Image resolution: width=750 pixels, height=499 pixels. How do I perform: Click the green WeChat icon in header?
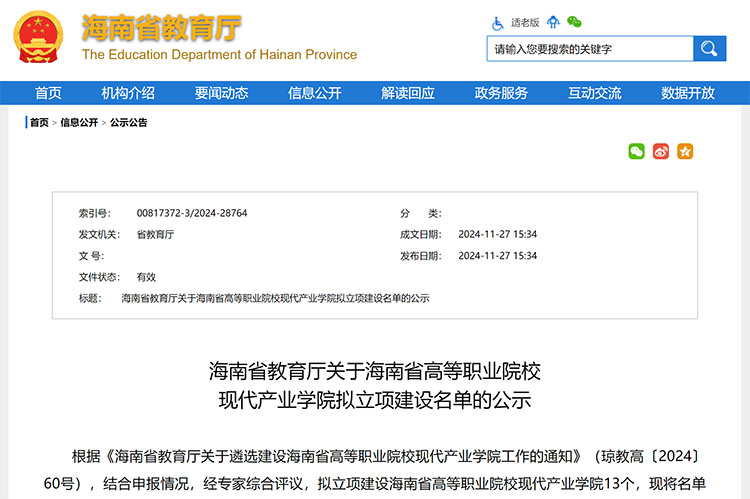click(x=574, y=22)
